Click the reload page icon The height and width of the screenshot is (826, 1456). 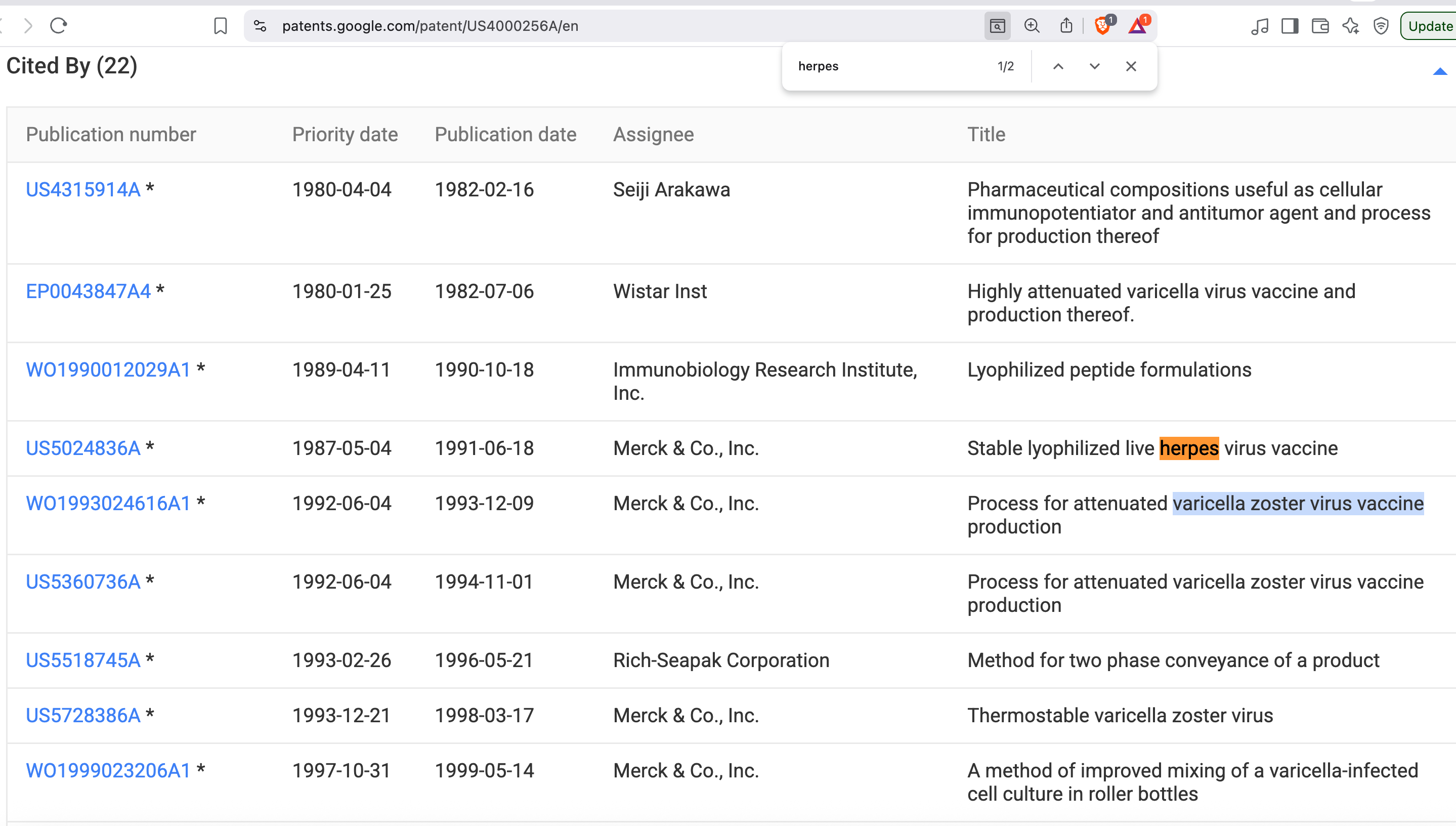pos(58,25)
